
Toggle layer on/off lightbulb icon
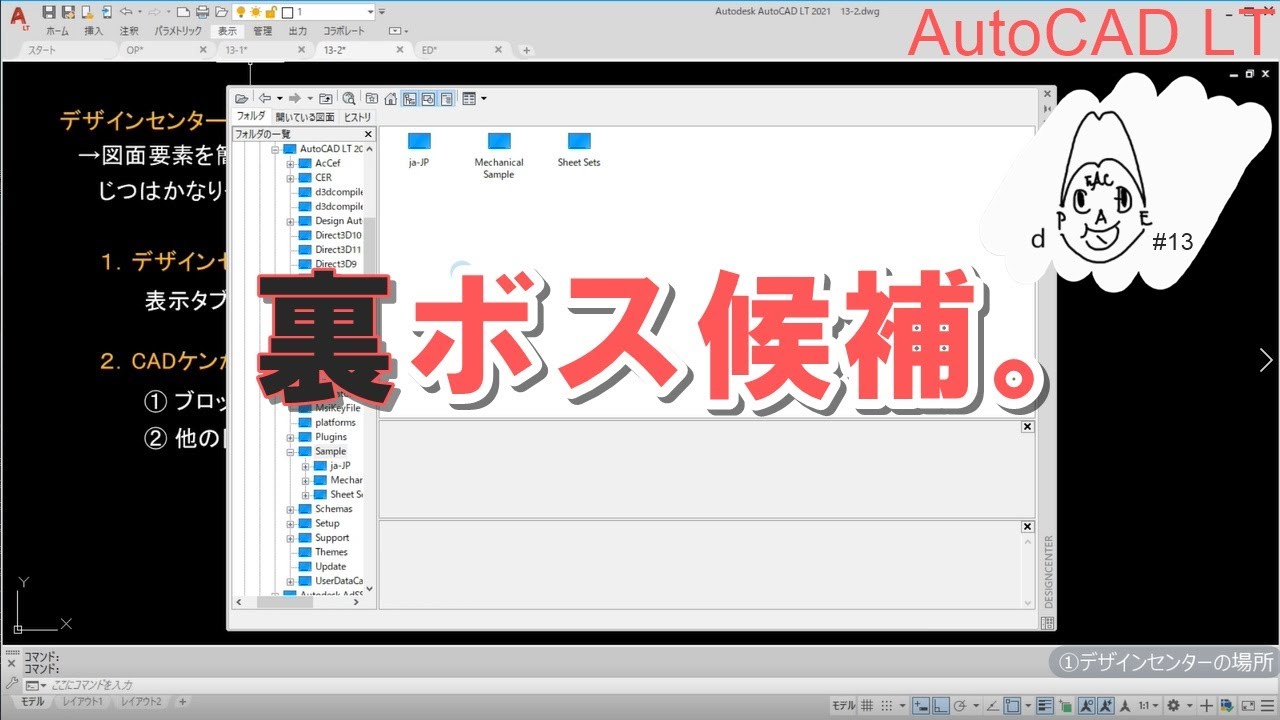(240, 12)
